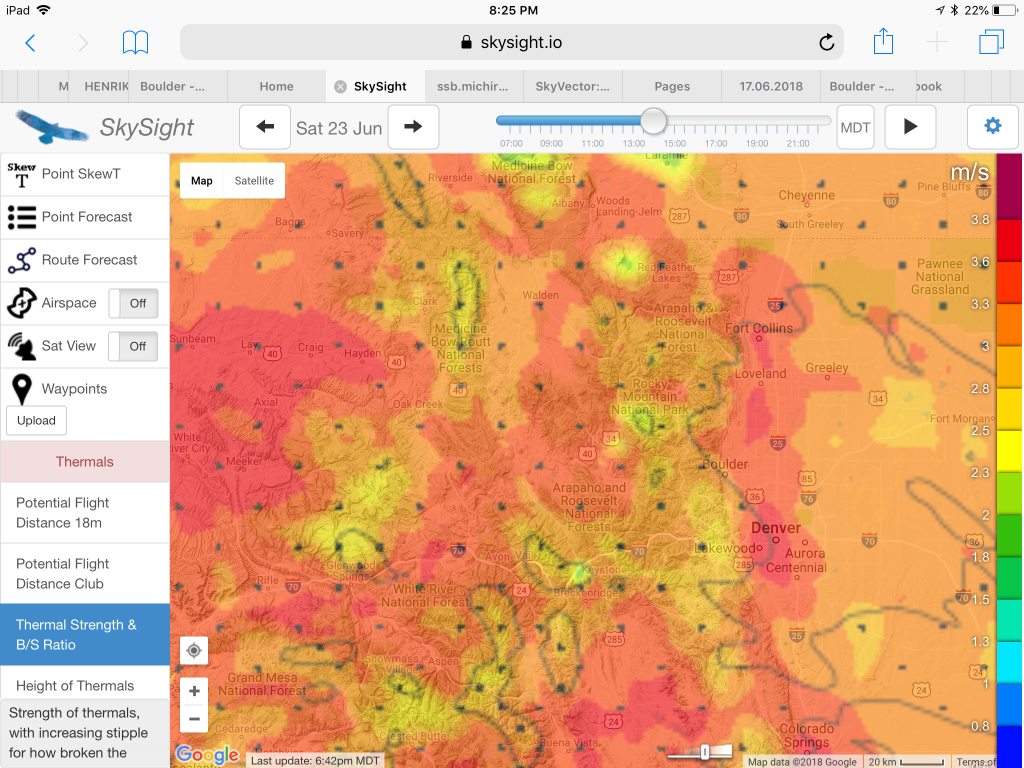Image resolution: width=1024 pixels, height=768 pixels.
Task: Click the Cheyenne label on map
Action: [807, 195]
